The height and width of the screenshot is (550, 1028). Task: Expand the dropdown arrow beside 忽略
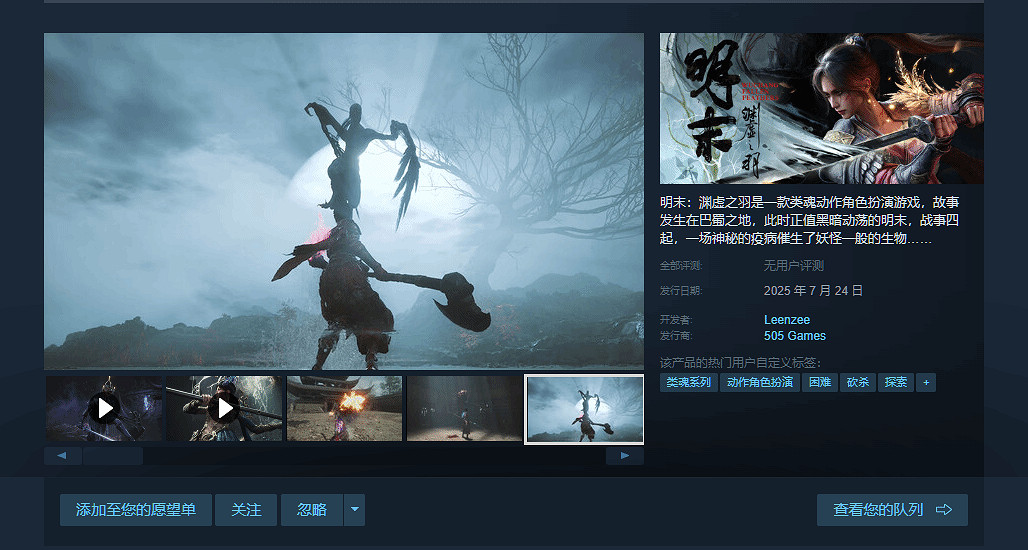click(354, 510)
